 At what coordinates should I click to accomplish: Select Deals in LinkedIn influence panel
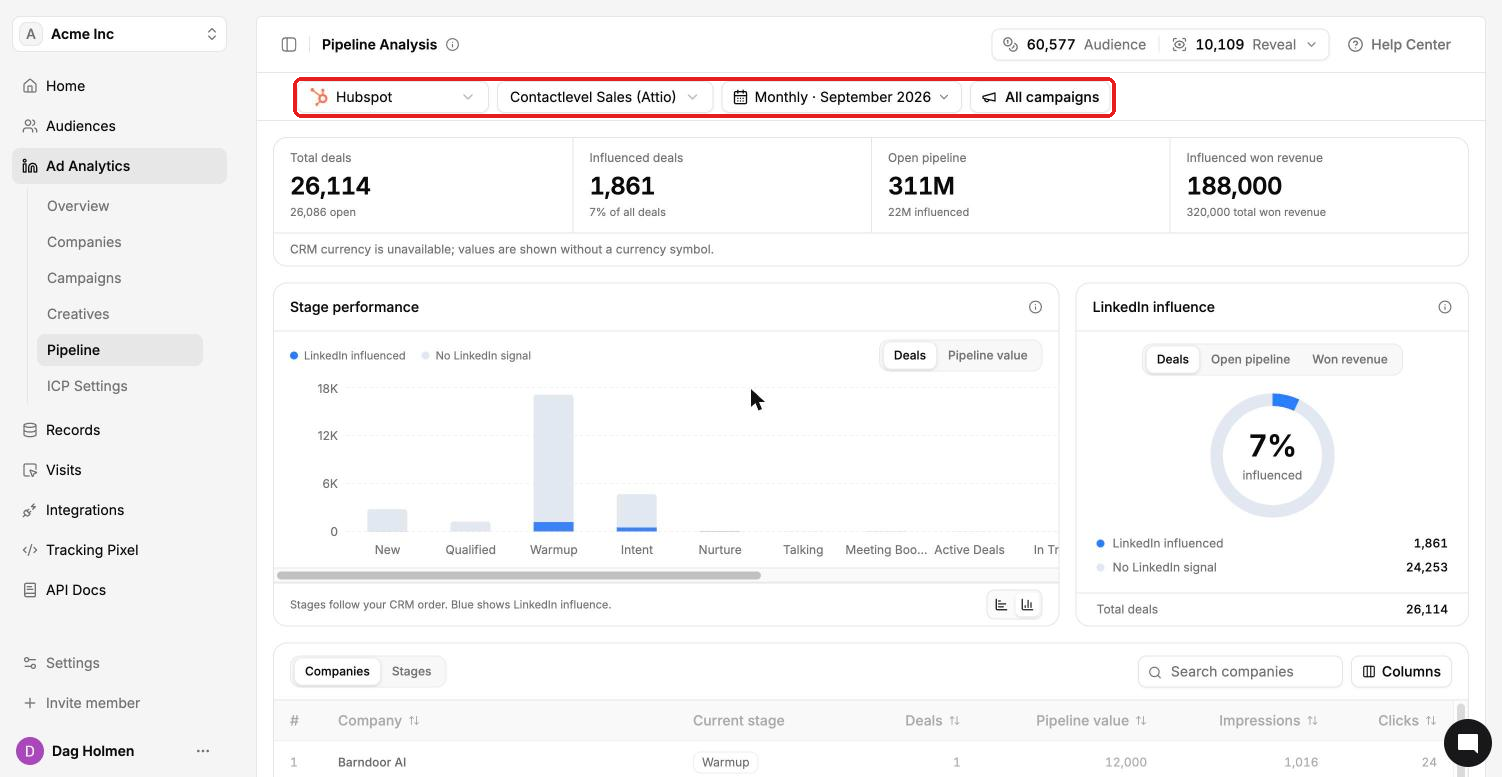1172,359
